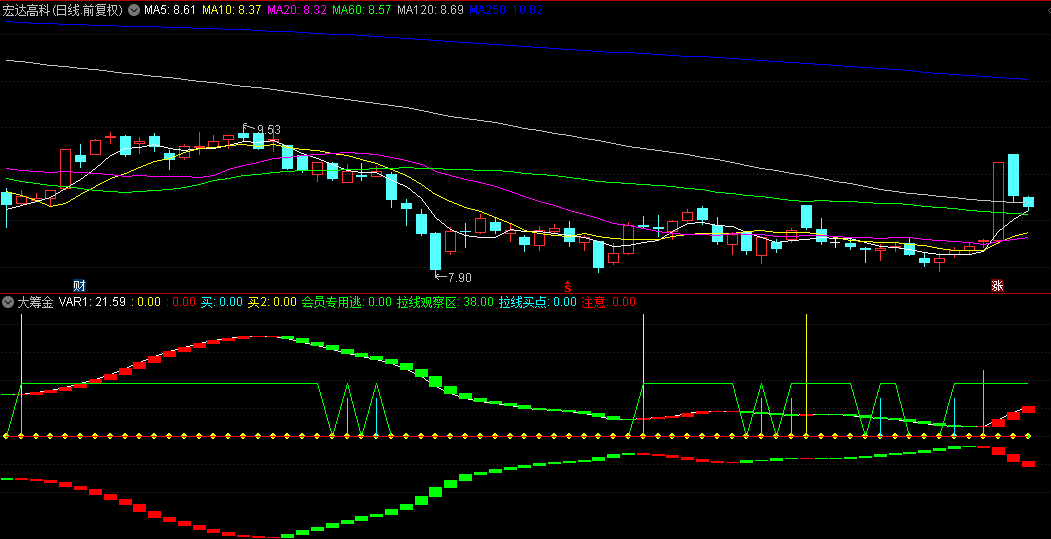This screenshot has height=539, width=1051.
Task: Select the long cyan candle marked 7.90
Action: pos(436,251)
